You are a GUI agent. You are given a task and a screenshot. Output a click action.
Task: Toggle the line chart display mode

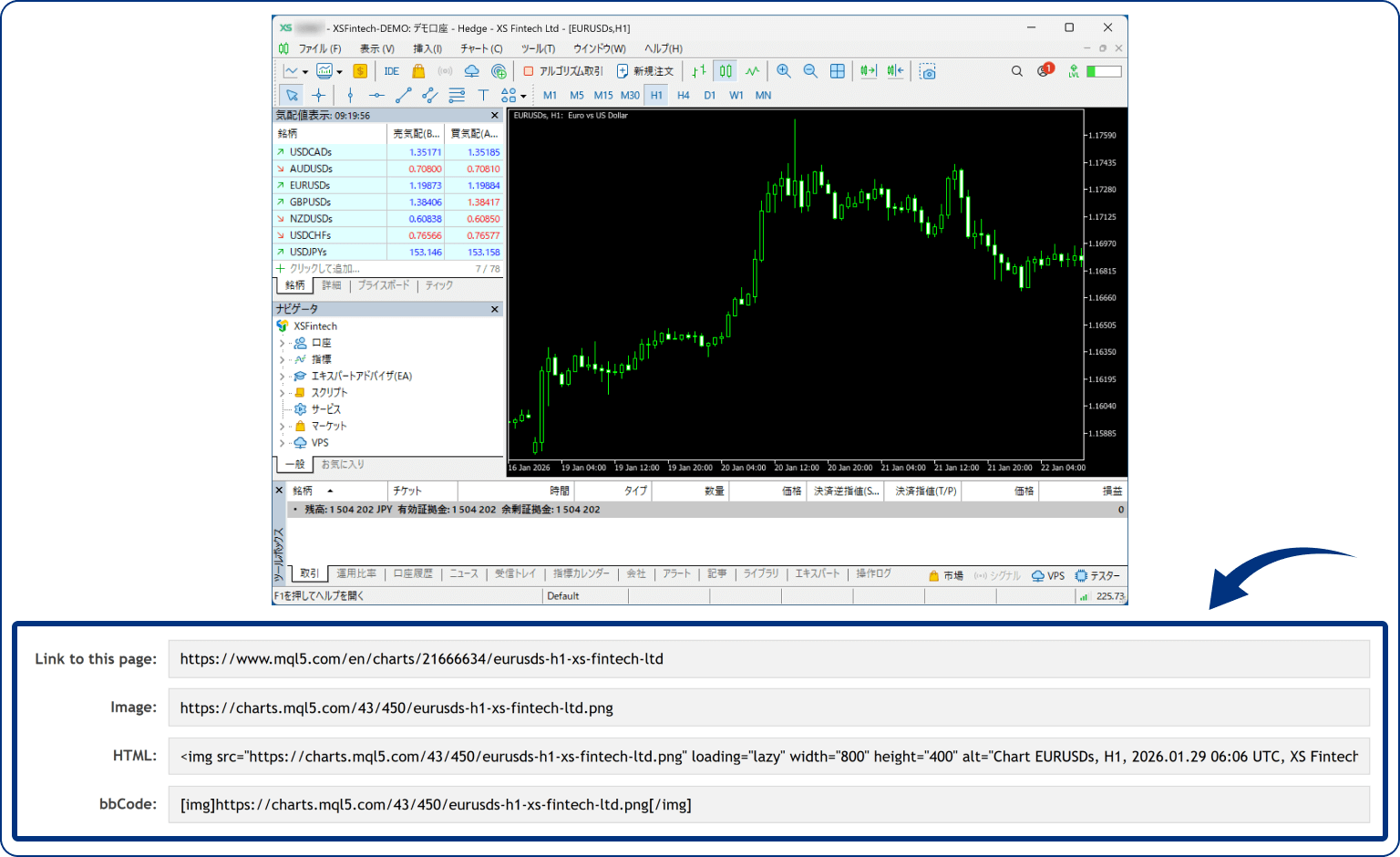(753, 70)
